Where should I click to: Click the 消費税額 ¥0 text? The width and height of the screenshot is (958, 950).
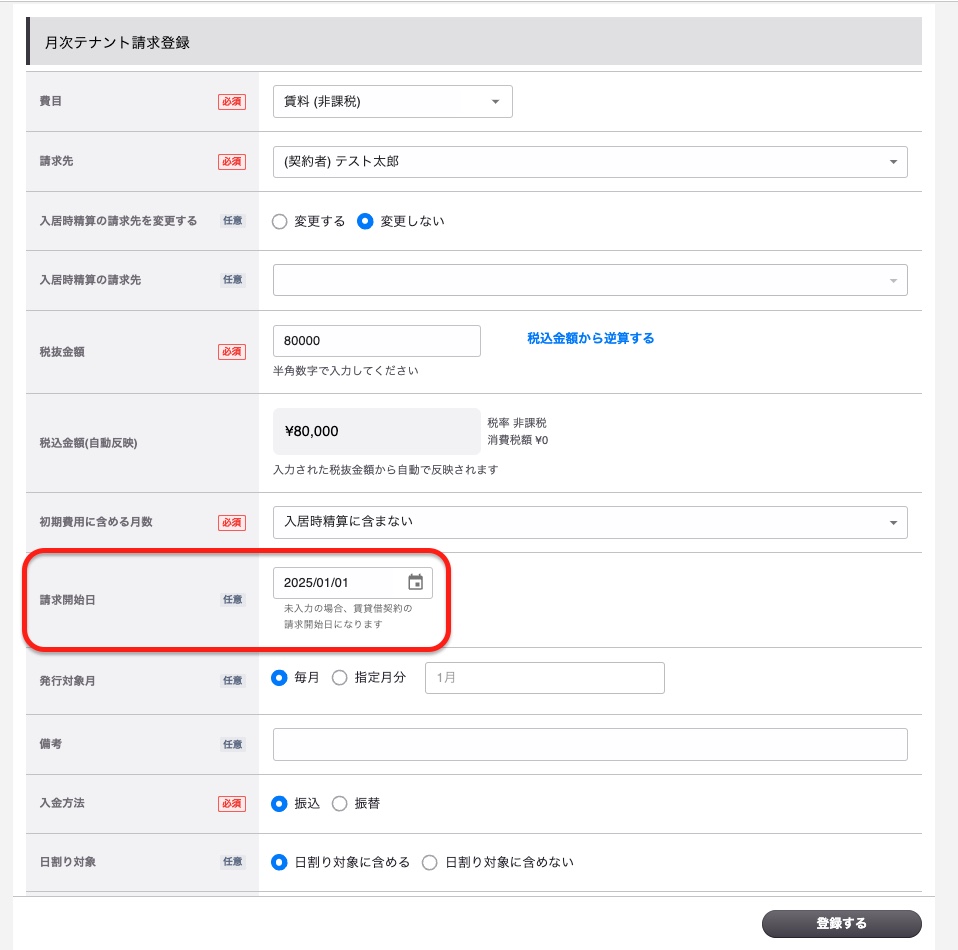(x=517, y=440)
